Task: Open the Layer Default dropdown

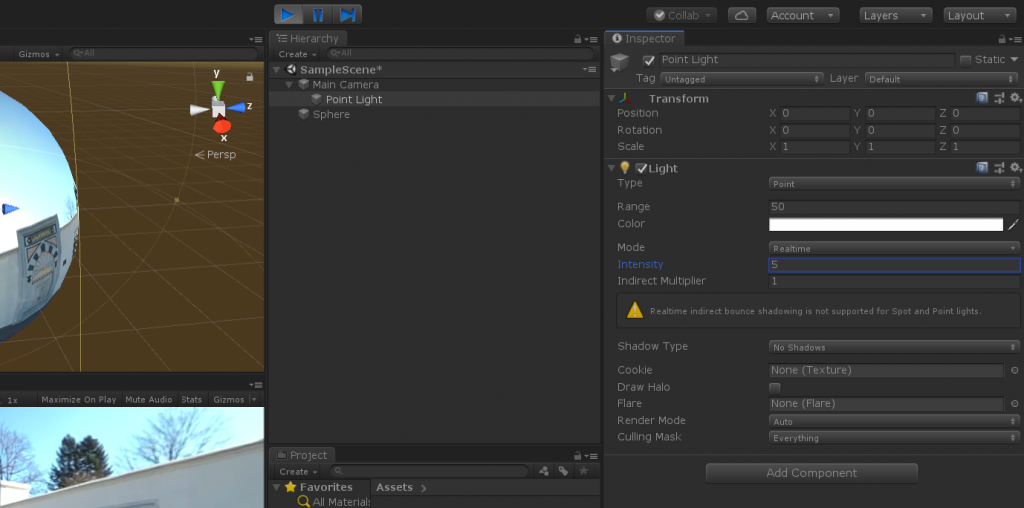Action: click(x=942, y=79)
